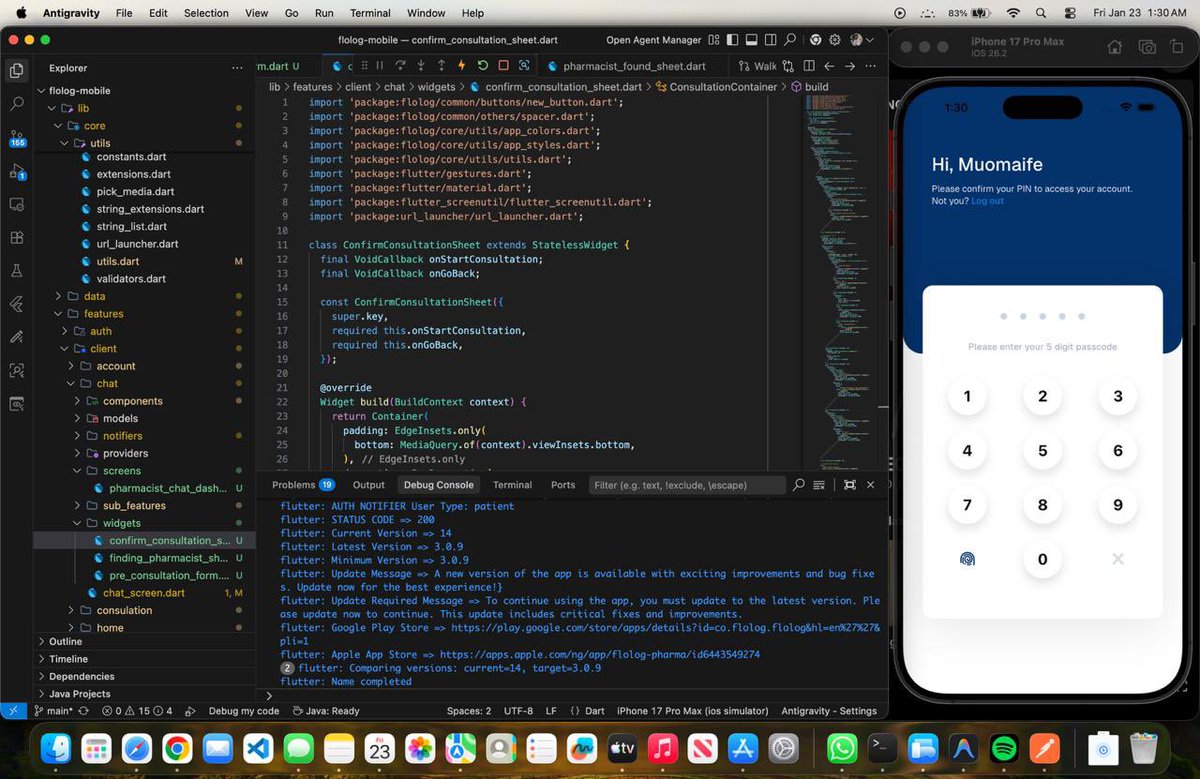This screenshot has width=1200, height=779.
Task: Click search magnifier in title bar
Action: (x=790, y=40)
